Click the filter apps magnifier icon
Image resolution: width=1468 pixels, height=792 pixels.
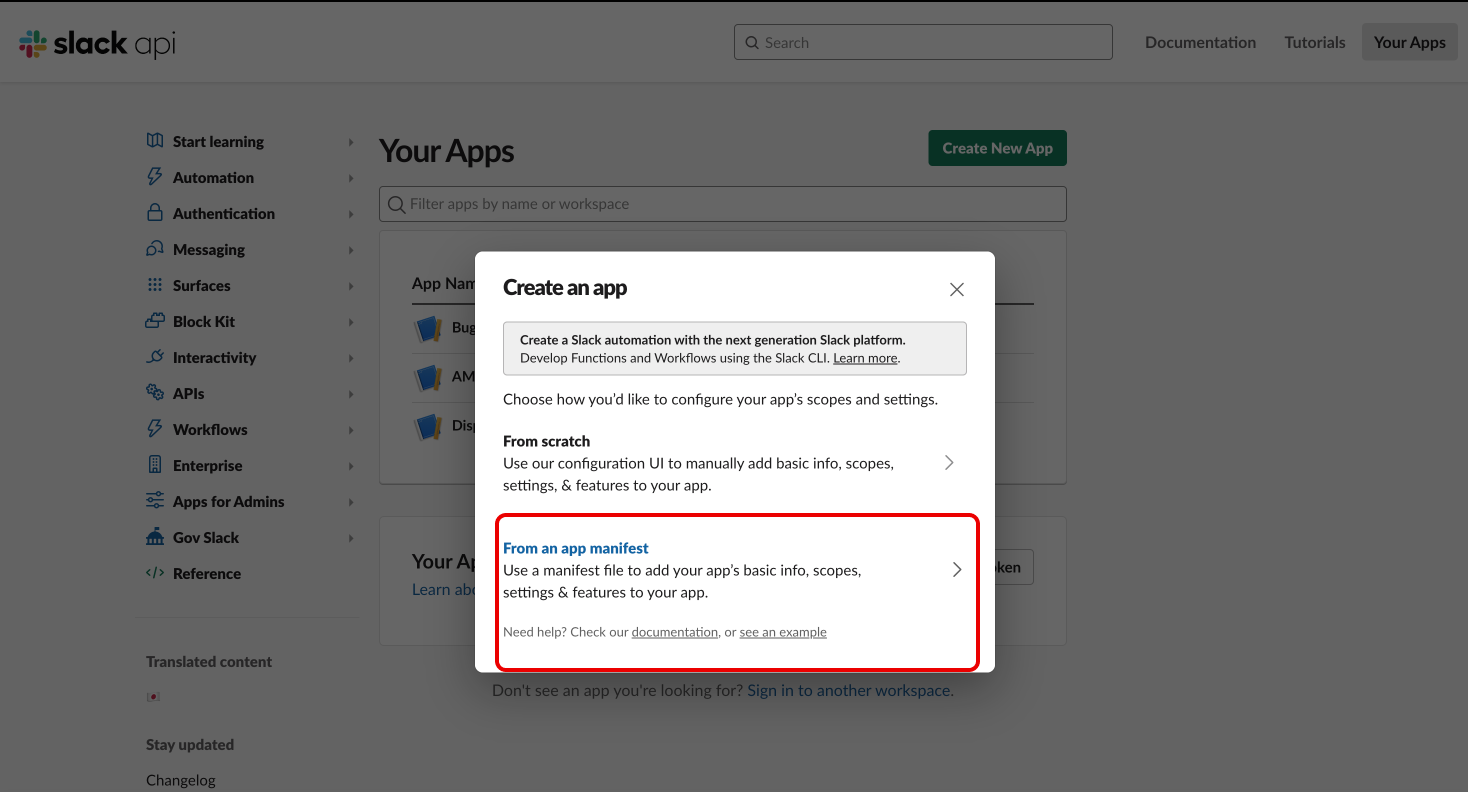(x=396, y=204)
